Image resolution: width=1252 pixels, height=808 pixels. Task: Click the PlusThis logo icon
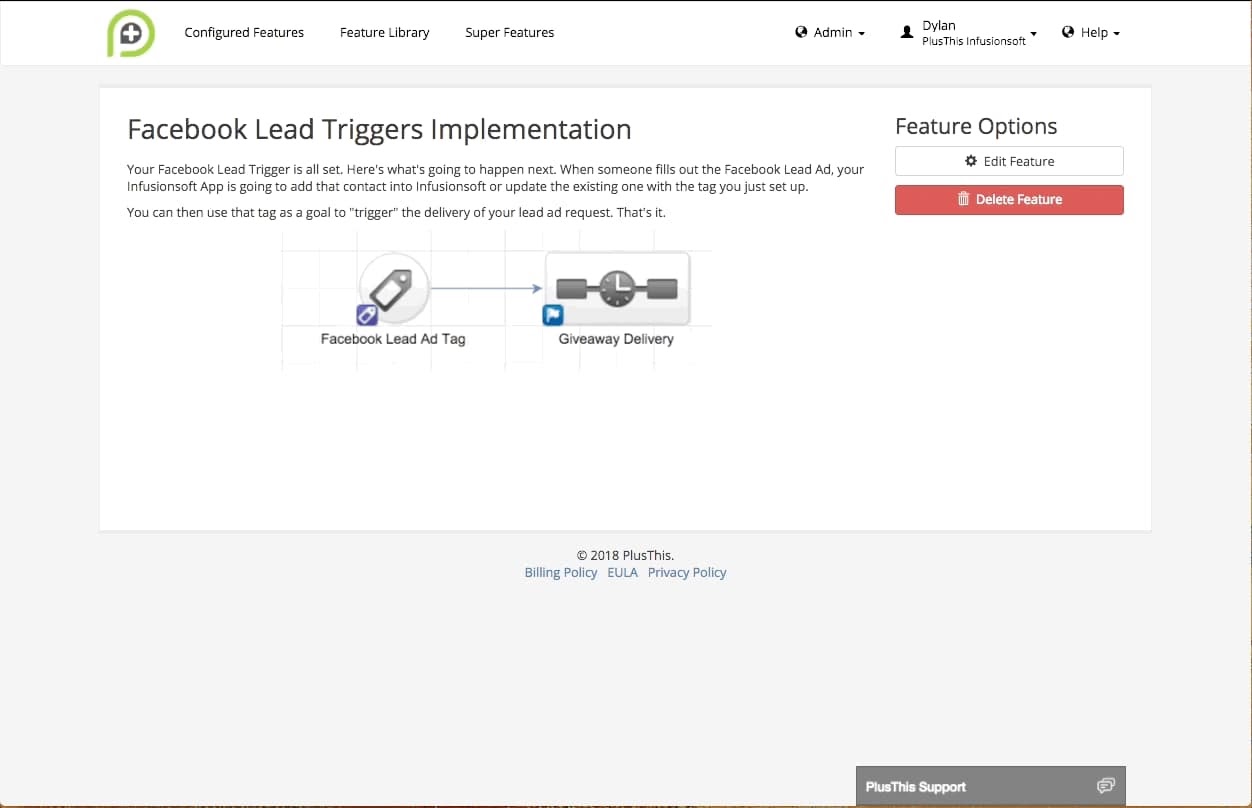point(131,33)
